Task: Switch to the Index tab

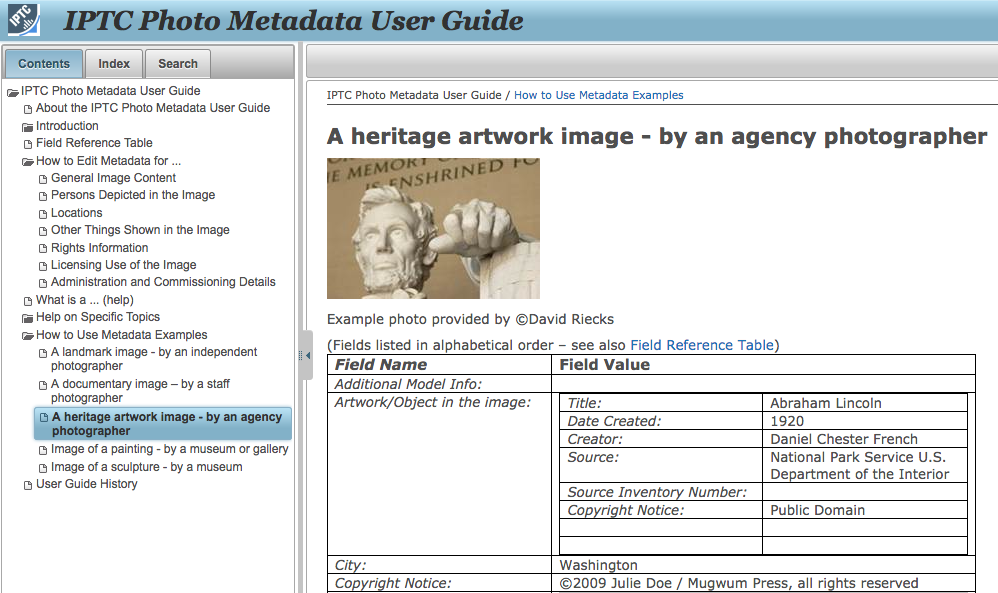Action: pyautogui.click(x=113, y=63)
